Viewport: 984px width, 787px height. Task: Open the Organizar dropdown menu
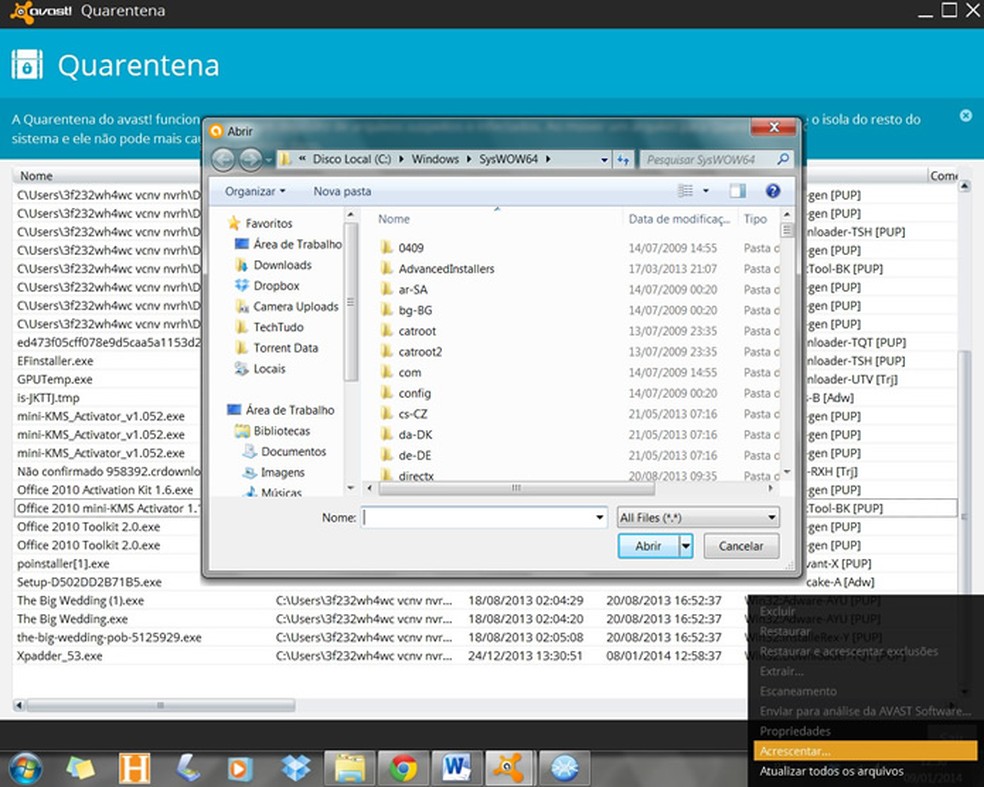tap(254, 191)
